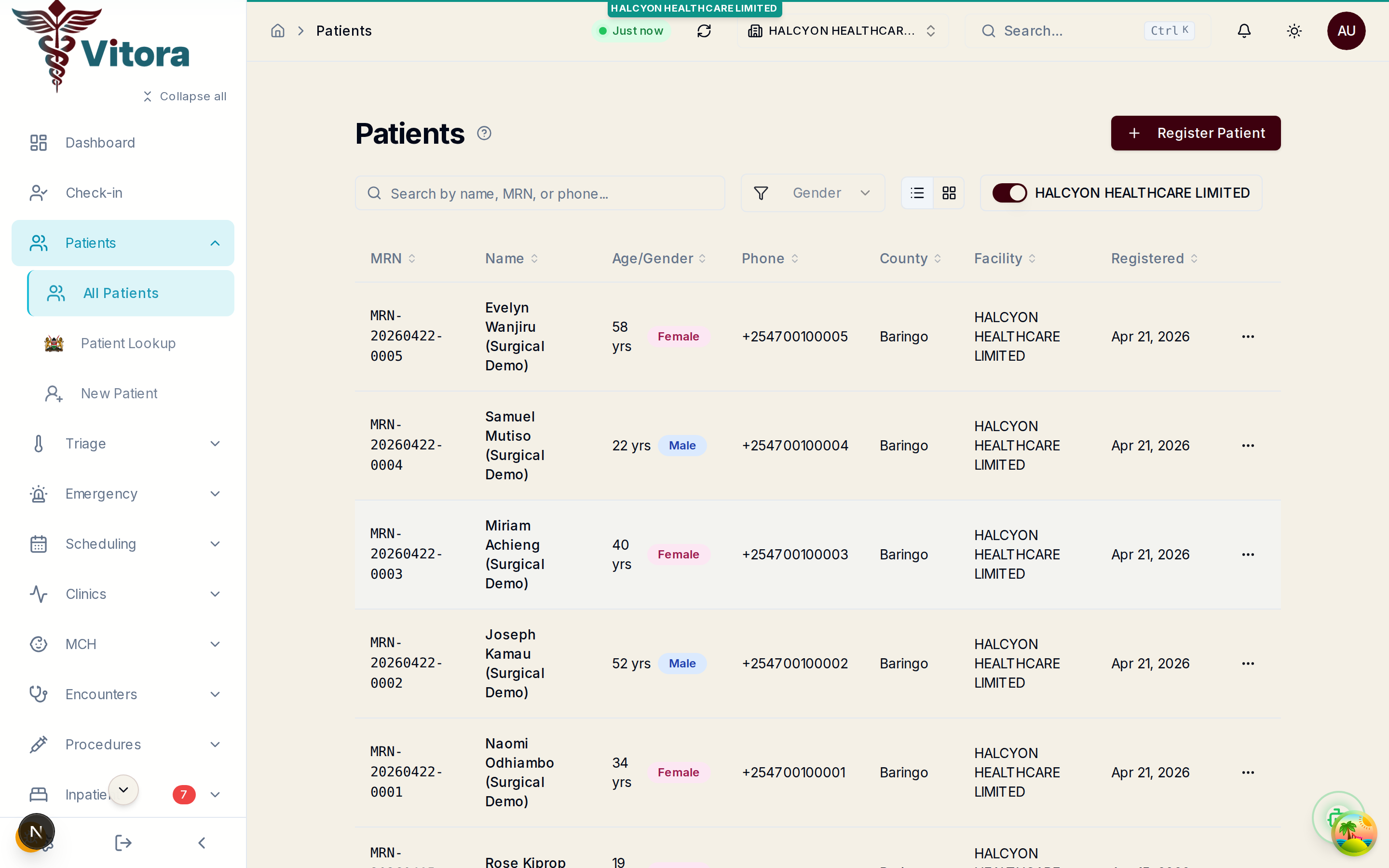Viewport: 1389px width, 868px height.
Task: Click phone +254700100003
Action: coord(795,555)
